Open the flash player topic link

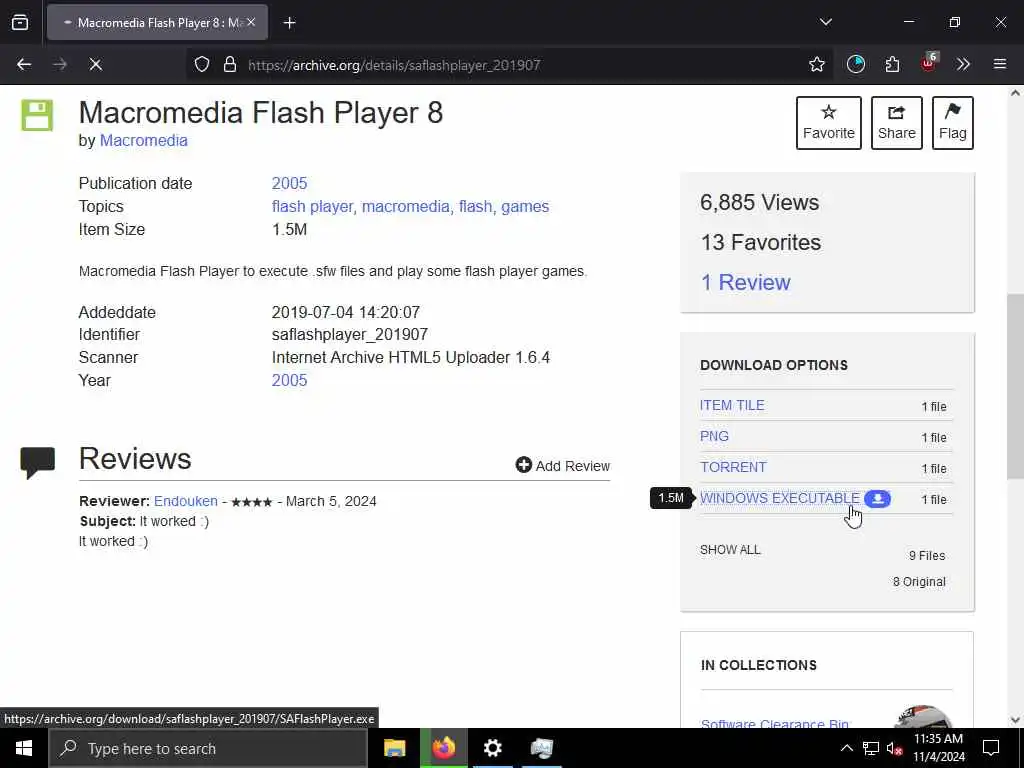click(313, 206)
